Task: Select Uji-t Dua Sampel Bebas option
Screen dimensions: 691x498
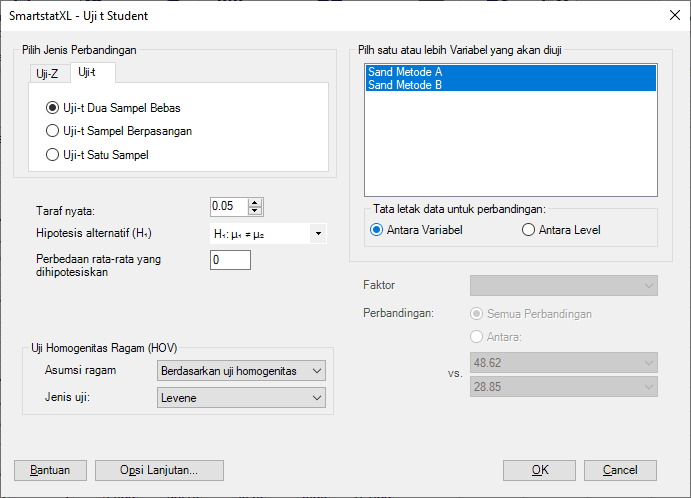Action: 53,107
